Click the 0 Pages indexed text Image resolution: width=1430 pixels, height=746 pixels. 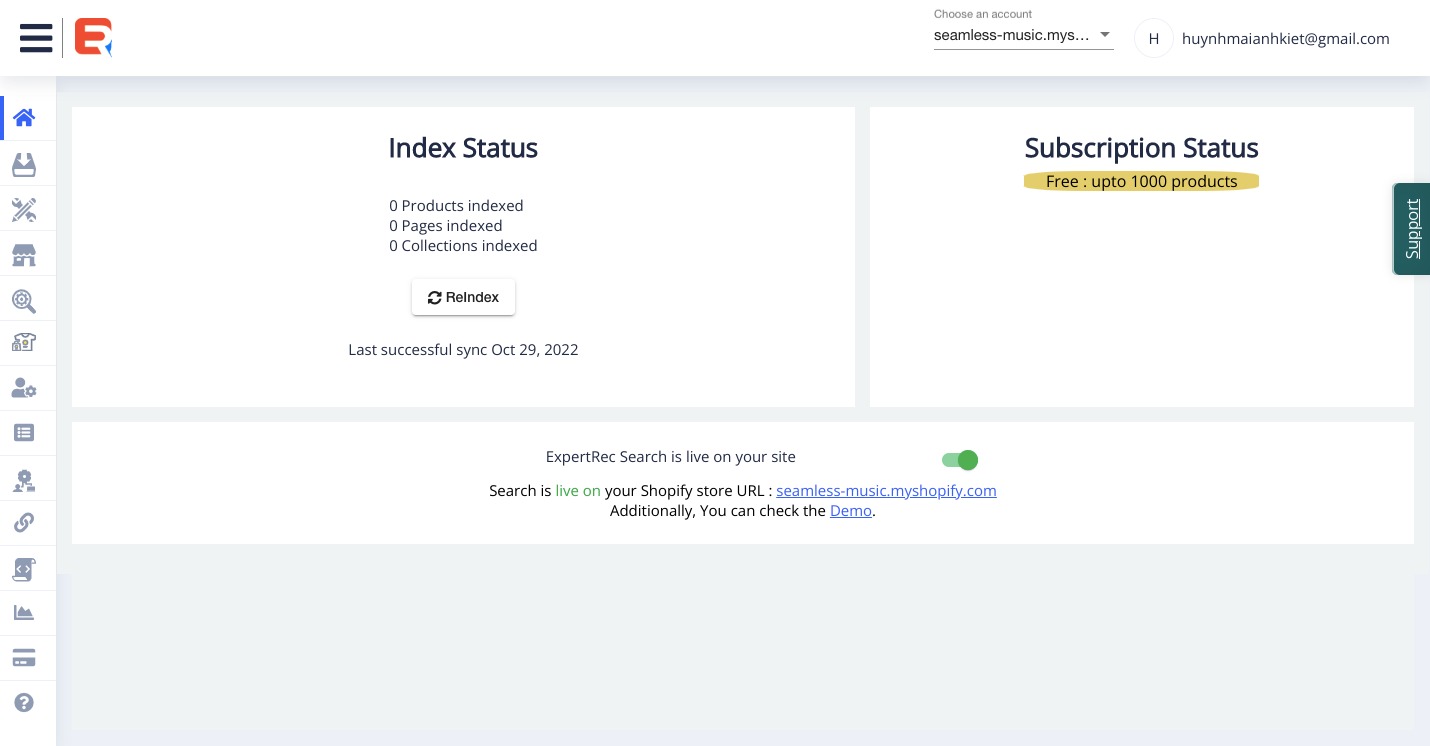446,226
